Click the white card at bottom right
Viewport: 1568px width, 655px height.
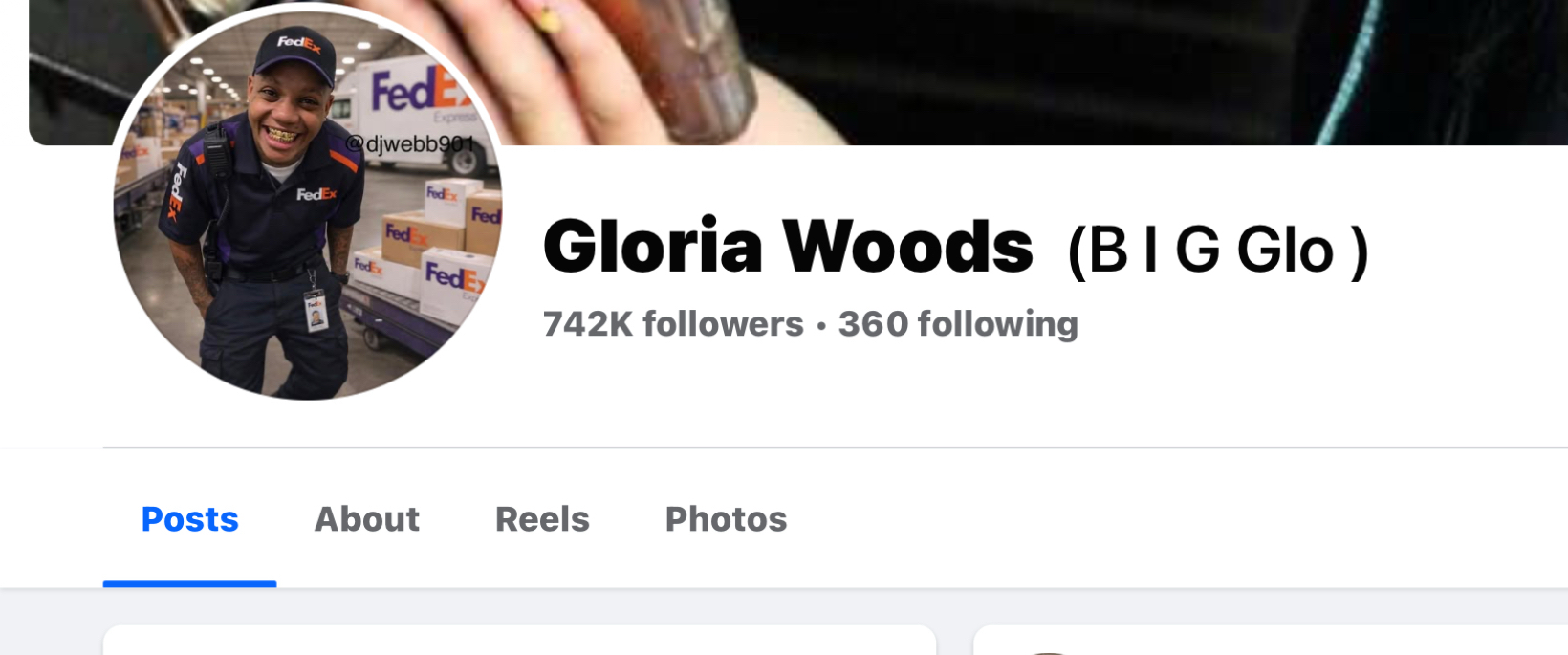(1271, 640)
